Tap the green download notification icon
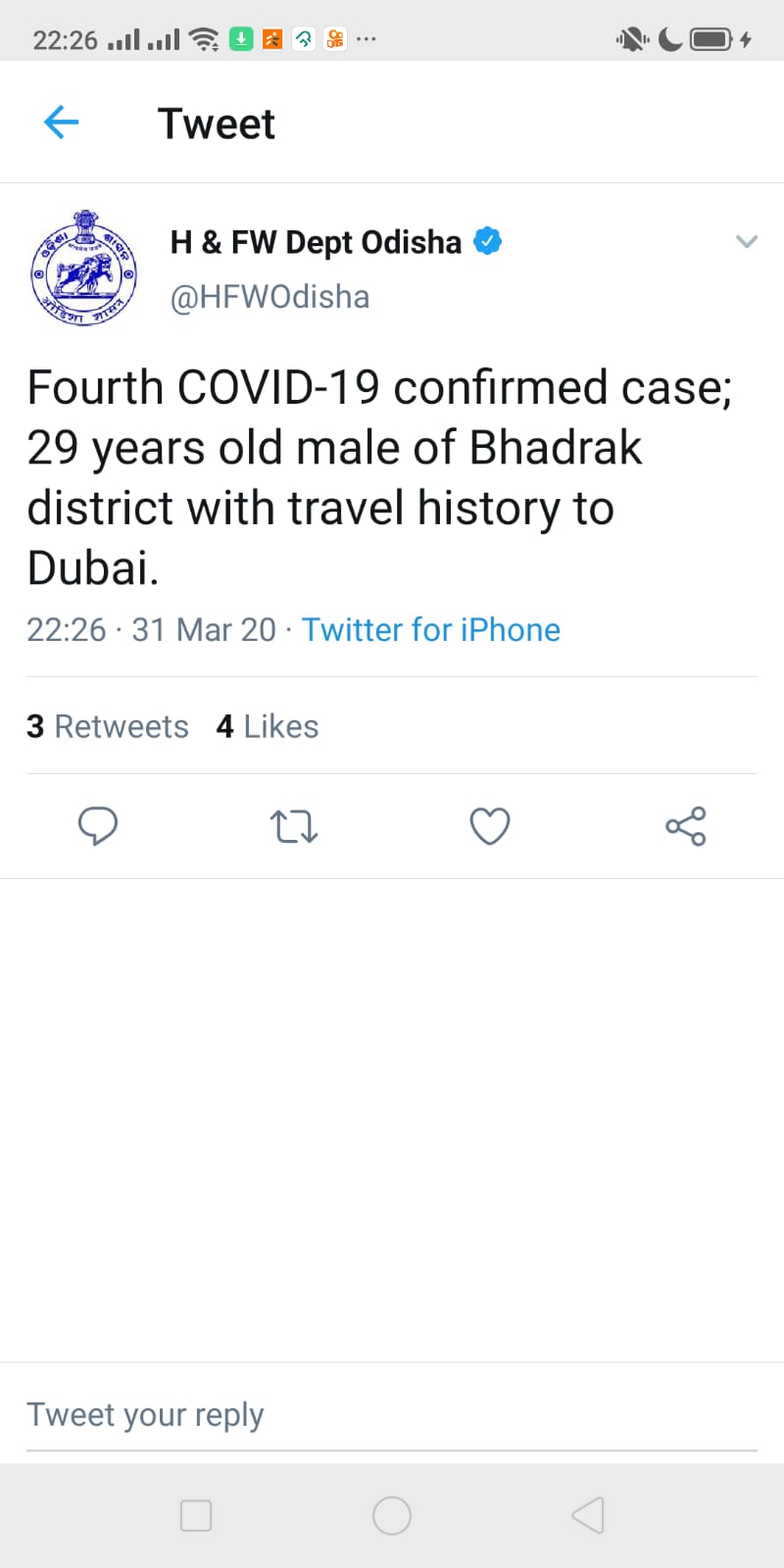This screenshot has width=784, height=1568. pos(241,39)
